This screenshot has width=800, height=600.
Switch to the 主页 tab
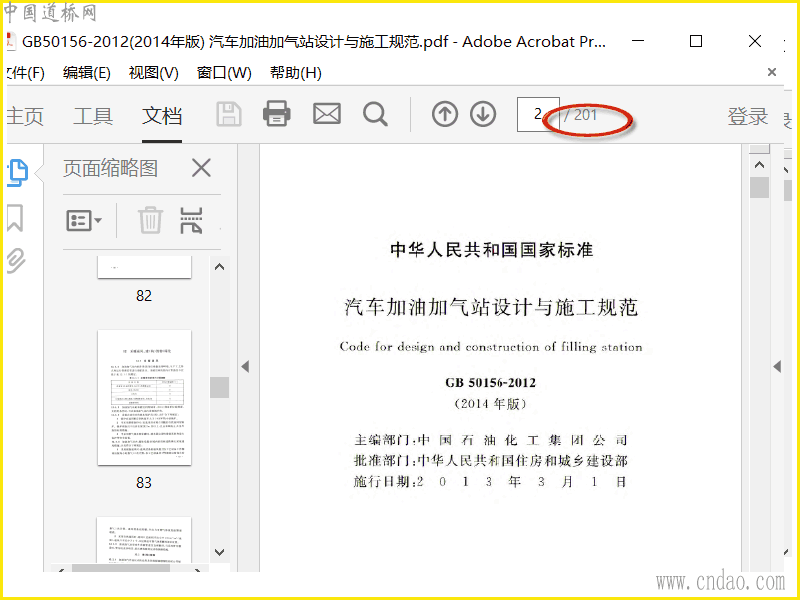(24, 116)
